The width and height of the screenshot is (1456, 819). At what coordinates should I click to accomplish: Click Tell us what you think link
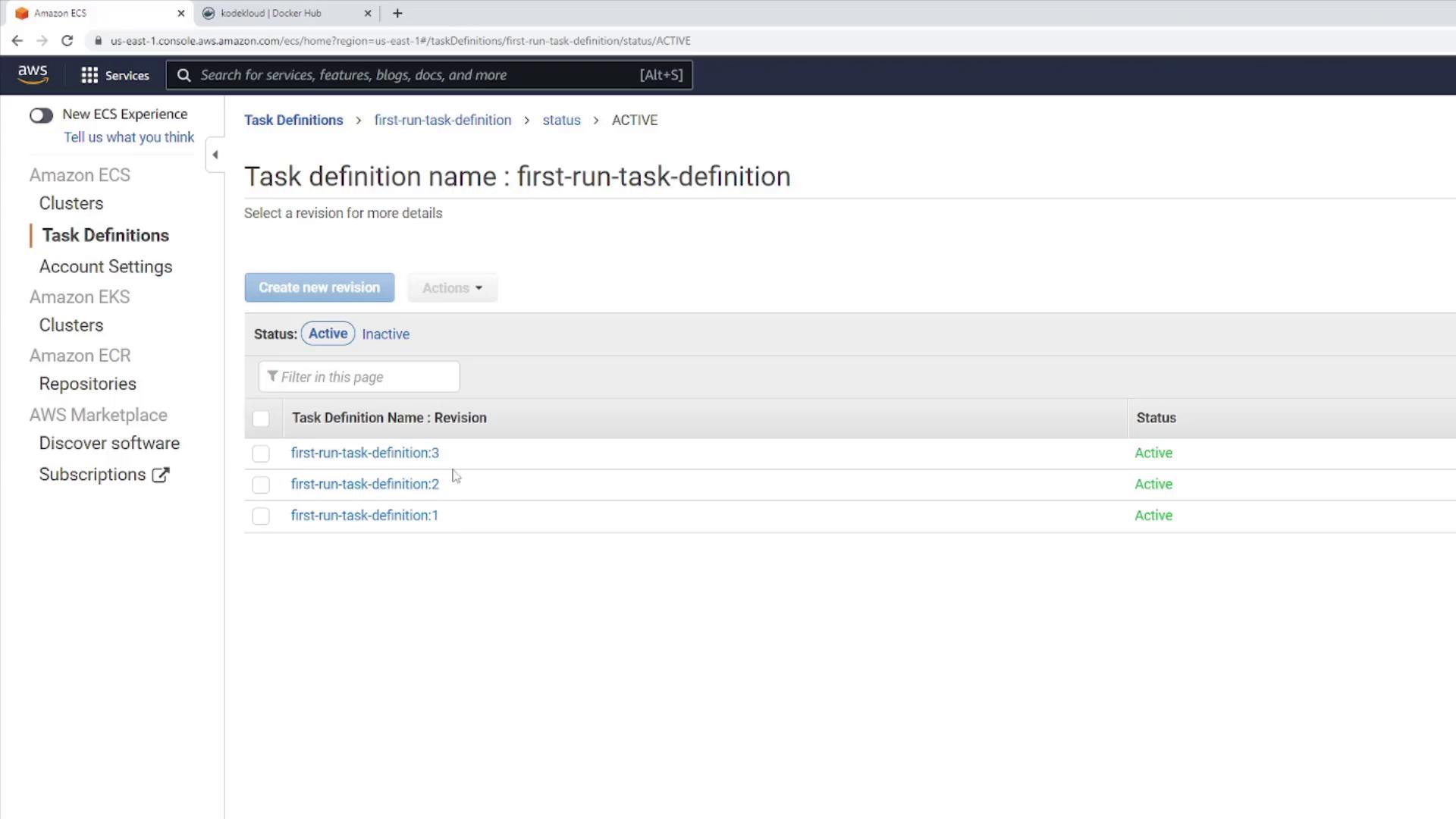coord(129,137)
